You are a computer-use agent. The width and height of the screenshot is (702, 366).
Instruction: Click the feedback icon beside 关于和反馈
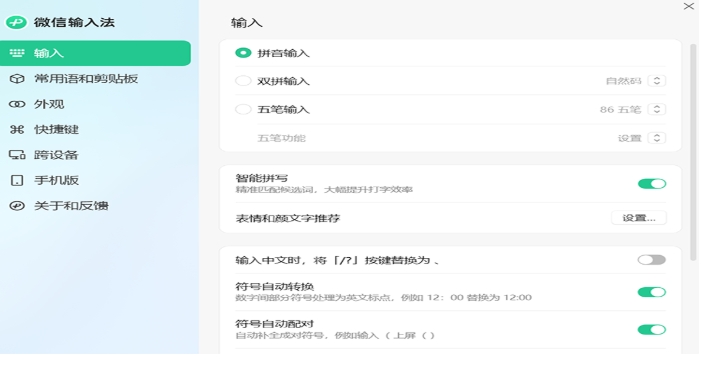point(17,206)
